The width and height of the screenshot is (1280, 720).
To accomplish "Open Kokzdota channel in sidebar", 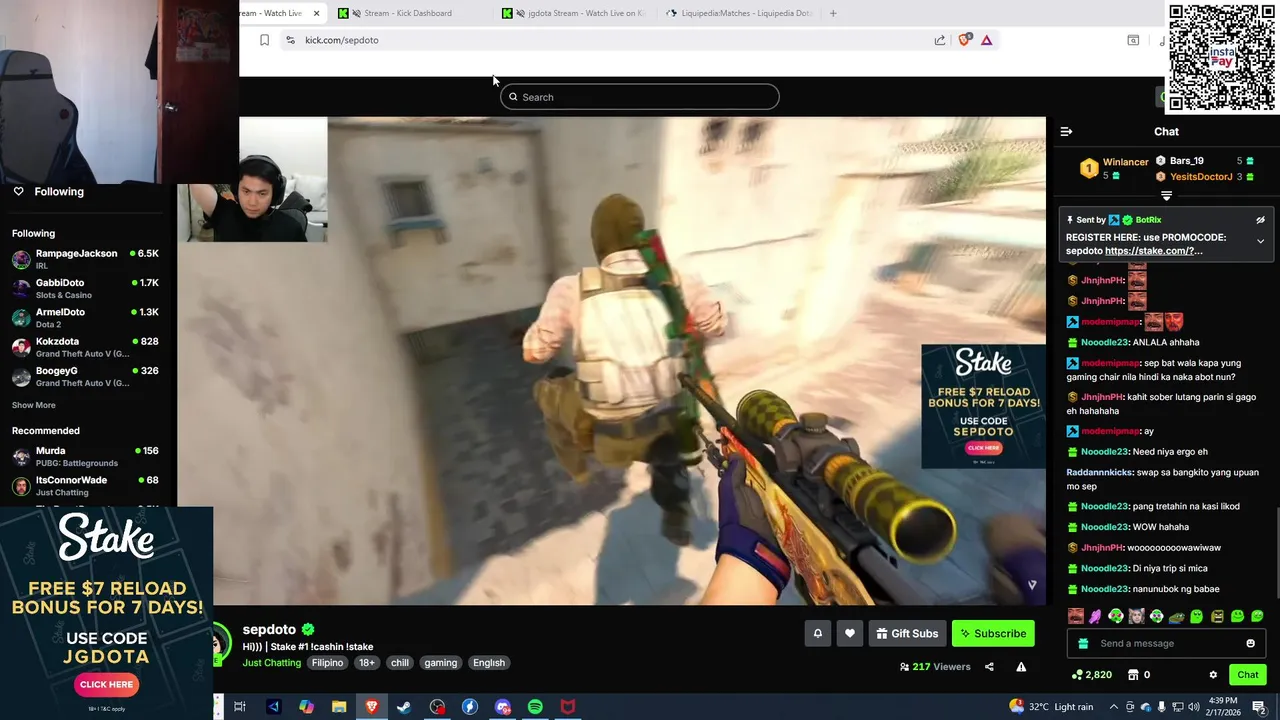I will coord(85,347).
